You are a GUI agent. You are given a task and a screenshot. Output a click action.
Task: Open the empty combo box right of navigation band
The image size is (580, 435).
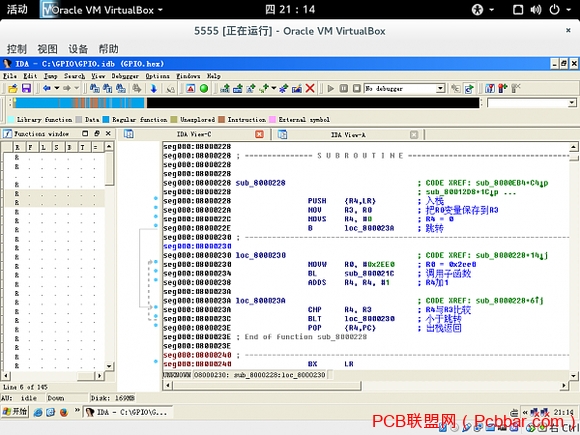coord(532,103)
